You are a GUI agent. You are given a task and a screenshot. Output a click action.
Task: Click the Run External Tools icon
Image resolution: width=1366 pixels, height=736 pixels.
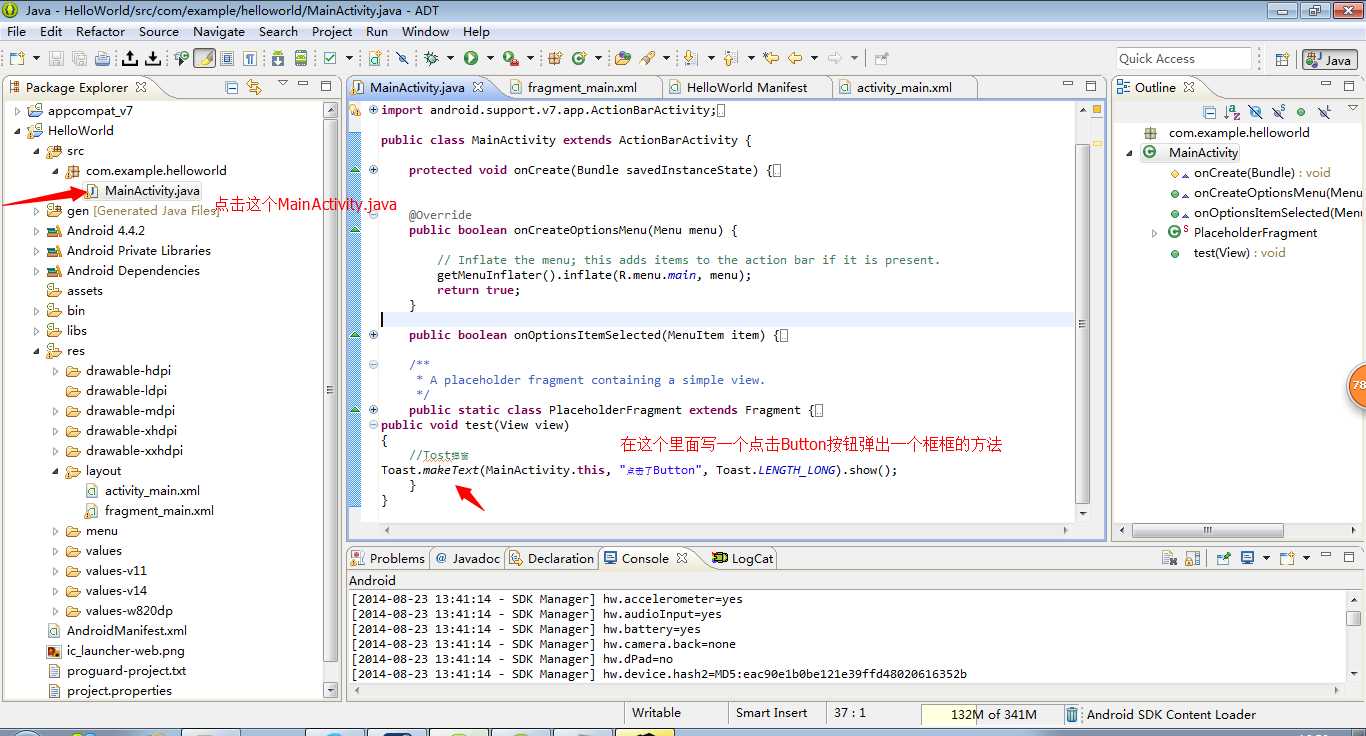click(x=510, y=58)
